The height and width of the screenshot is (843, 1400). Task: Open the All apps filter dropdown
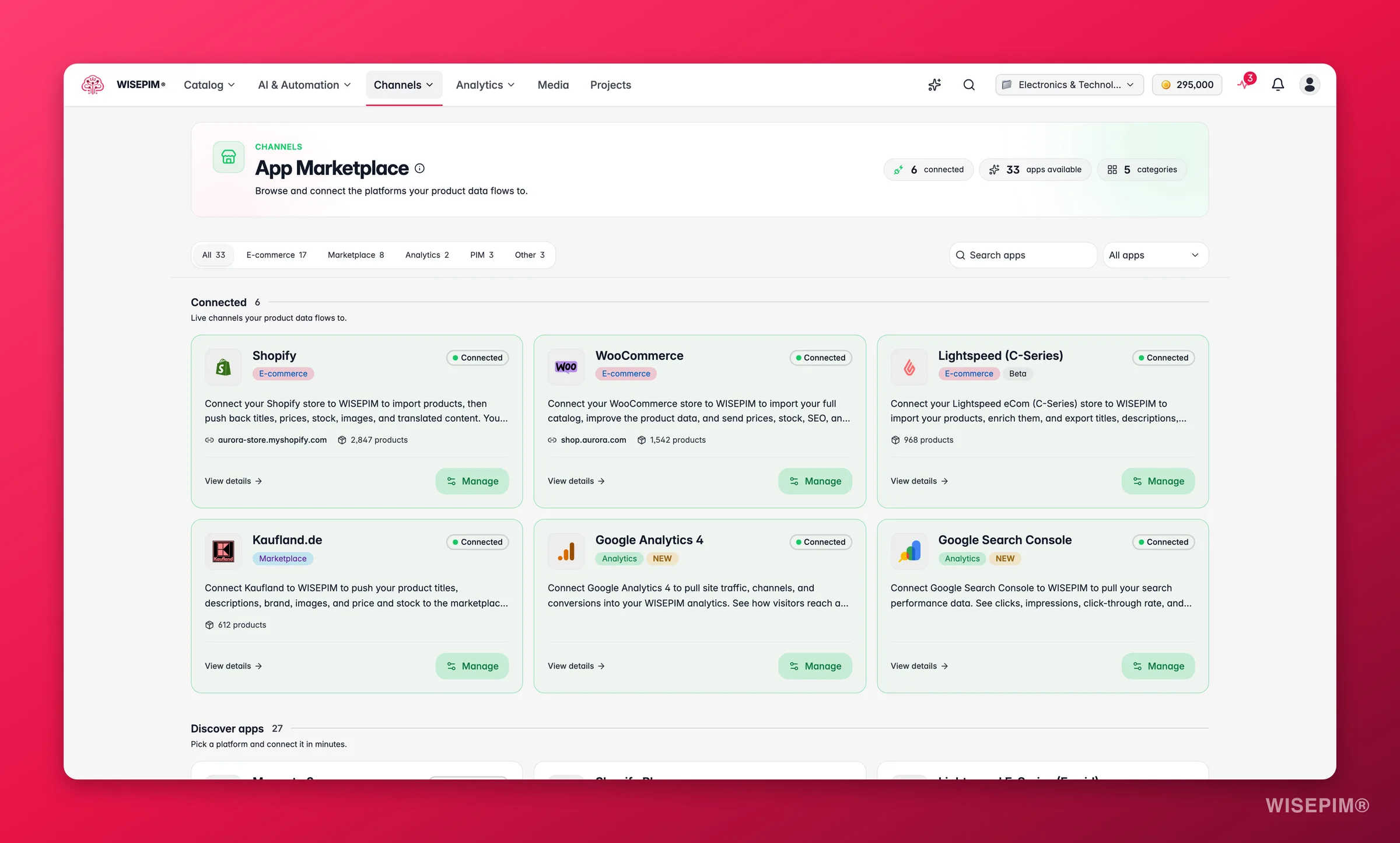tap(1155, 255)
